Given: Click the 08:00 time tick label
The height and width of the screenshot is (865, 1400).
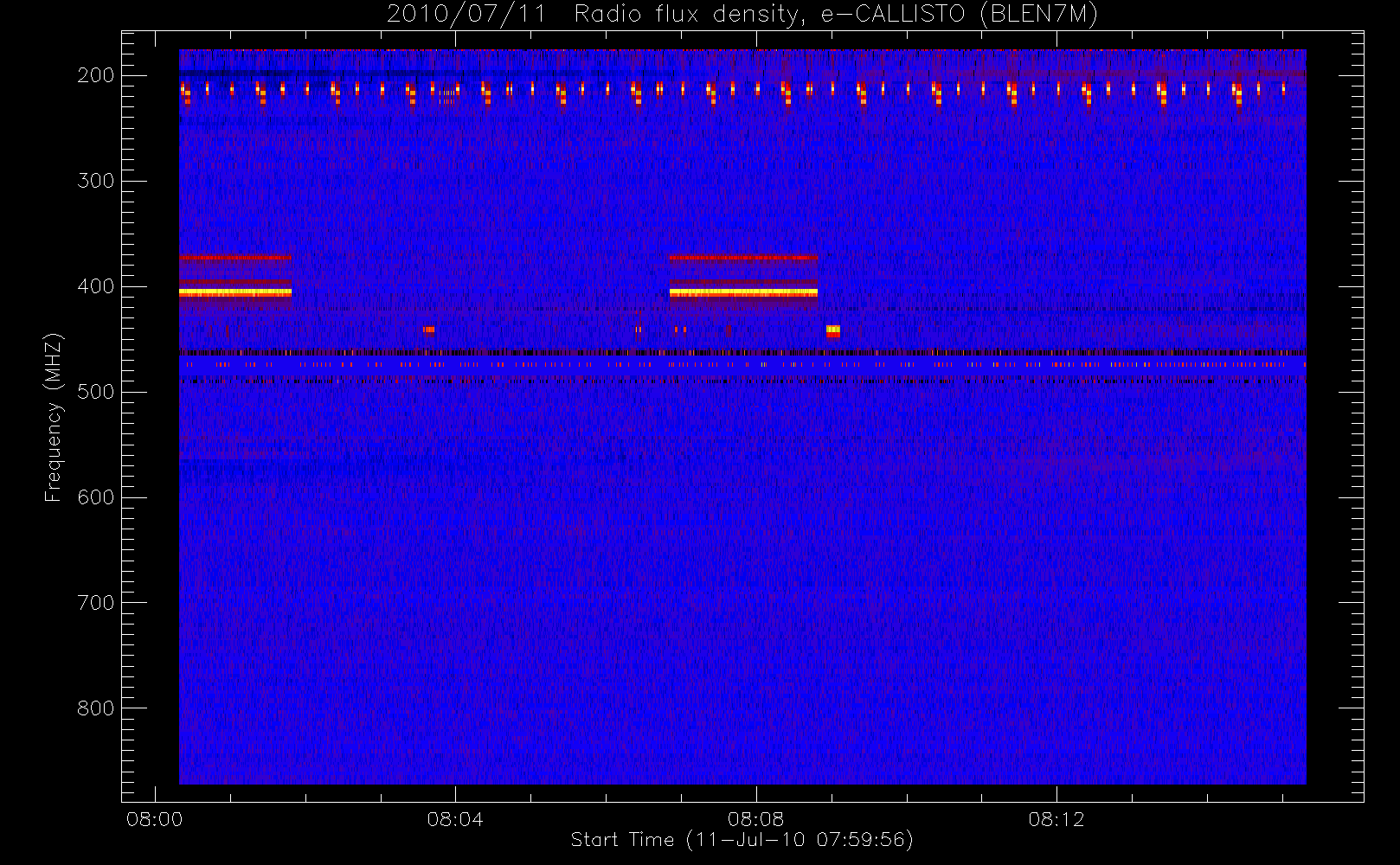Looking at the screenshot, I should coord(155,819).
